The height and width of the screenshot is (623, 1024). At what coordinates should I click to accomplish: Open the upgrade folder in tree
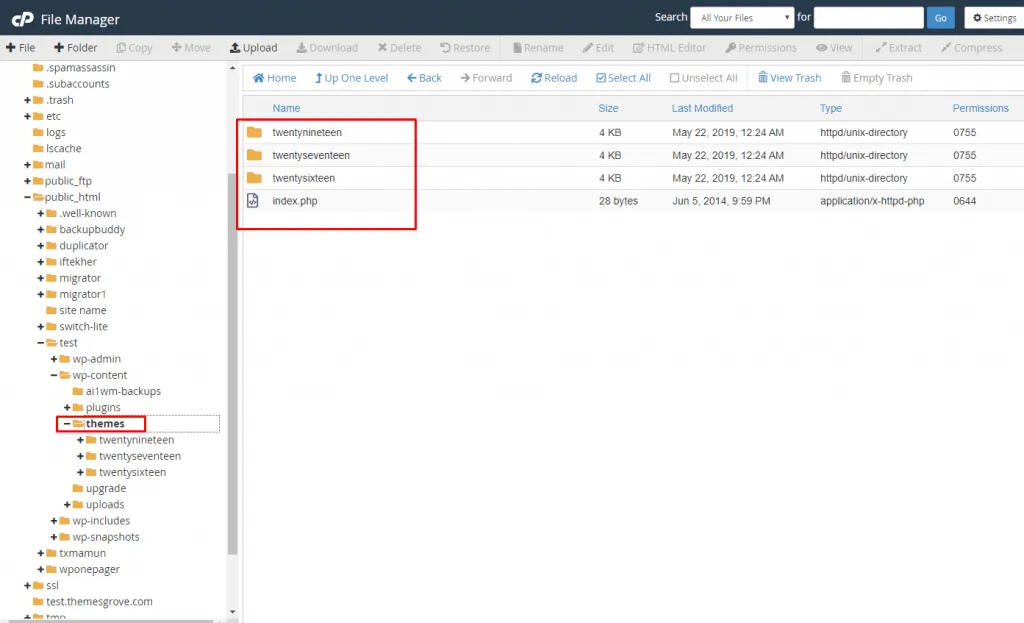(x=105, y=488)
